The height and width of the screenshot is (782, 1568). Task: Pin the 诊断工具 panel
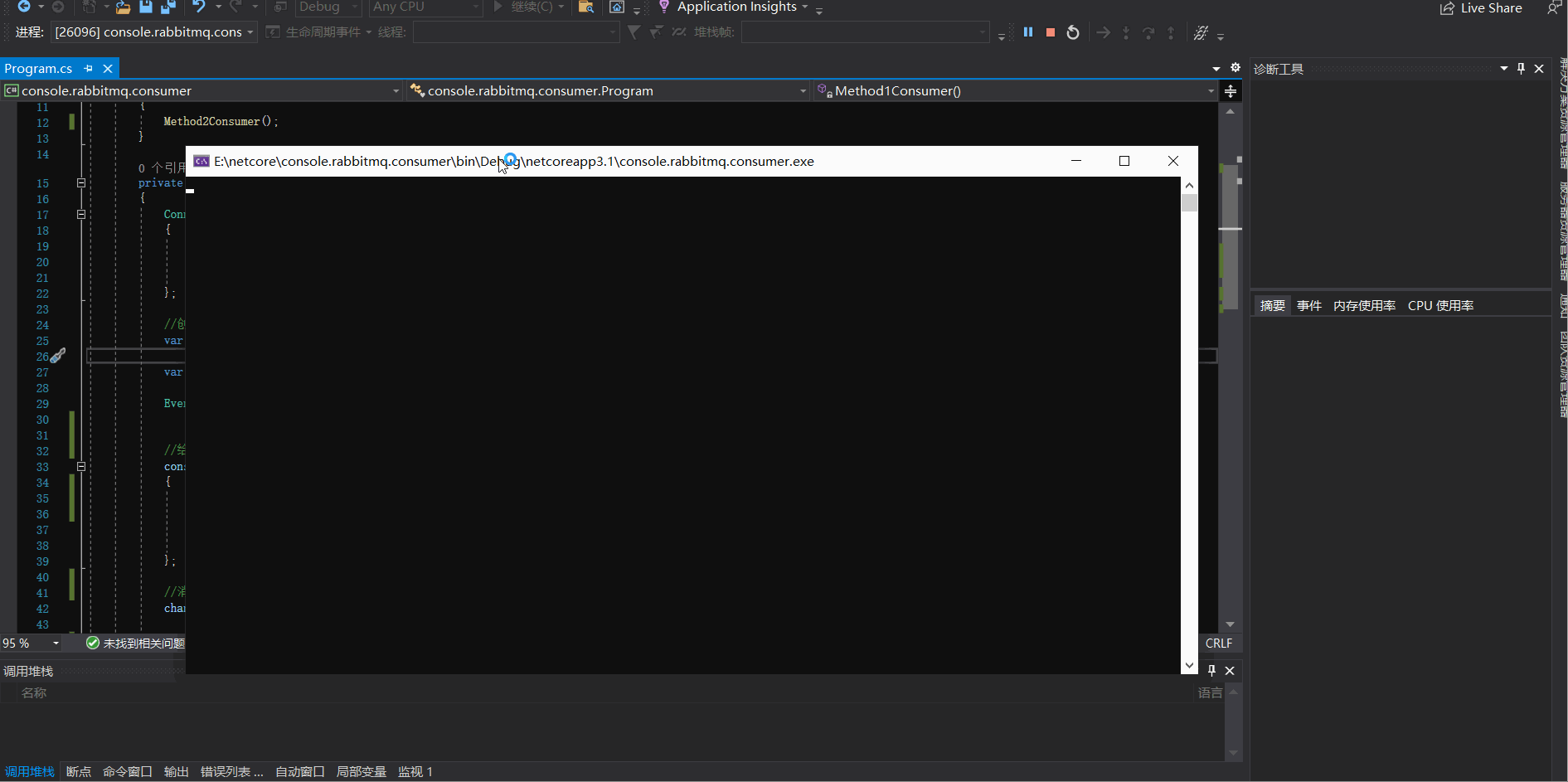(1521, 69)
